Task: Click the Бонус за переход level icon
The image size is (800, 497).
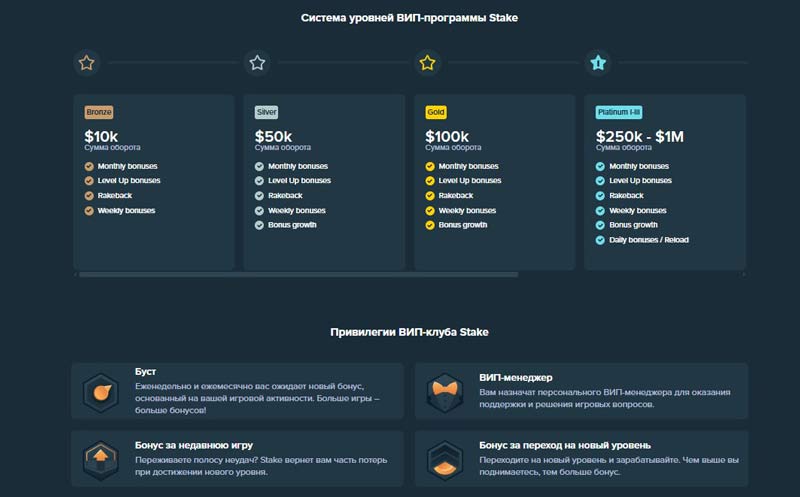Action: point(445,458)
